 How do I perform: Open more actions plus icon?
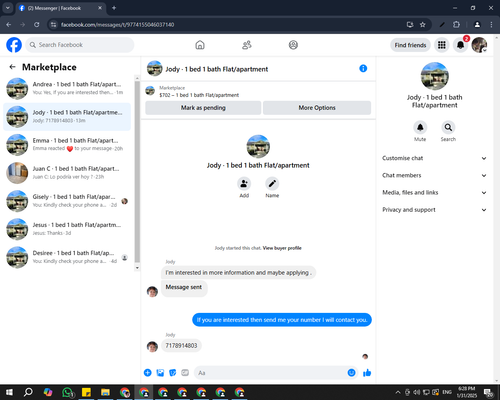[x=148, y=373]
